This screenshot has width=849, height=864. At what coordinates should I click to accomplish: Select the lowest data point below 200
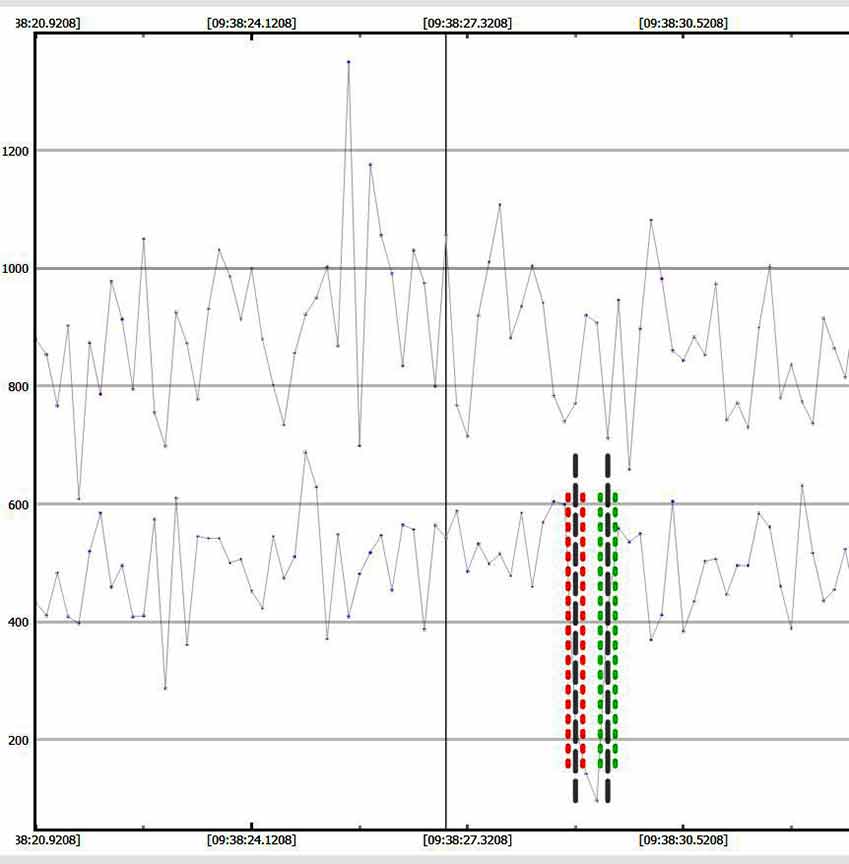[x=597, y=801]
